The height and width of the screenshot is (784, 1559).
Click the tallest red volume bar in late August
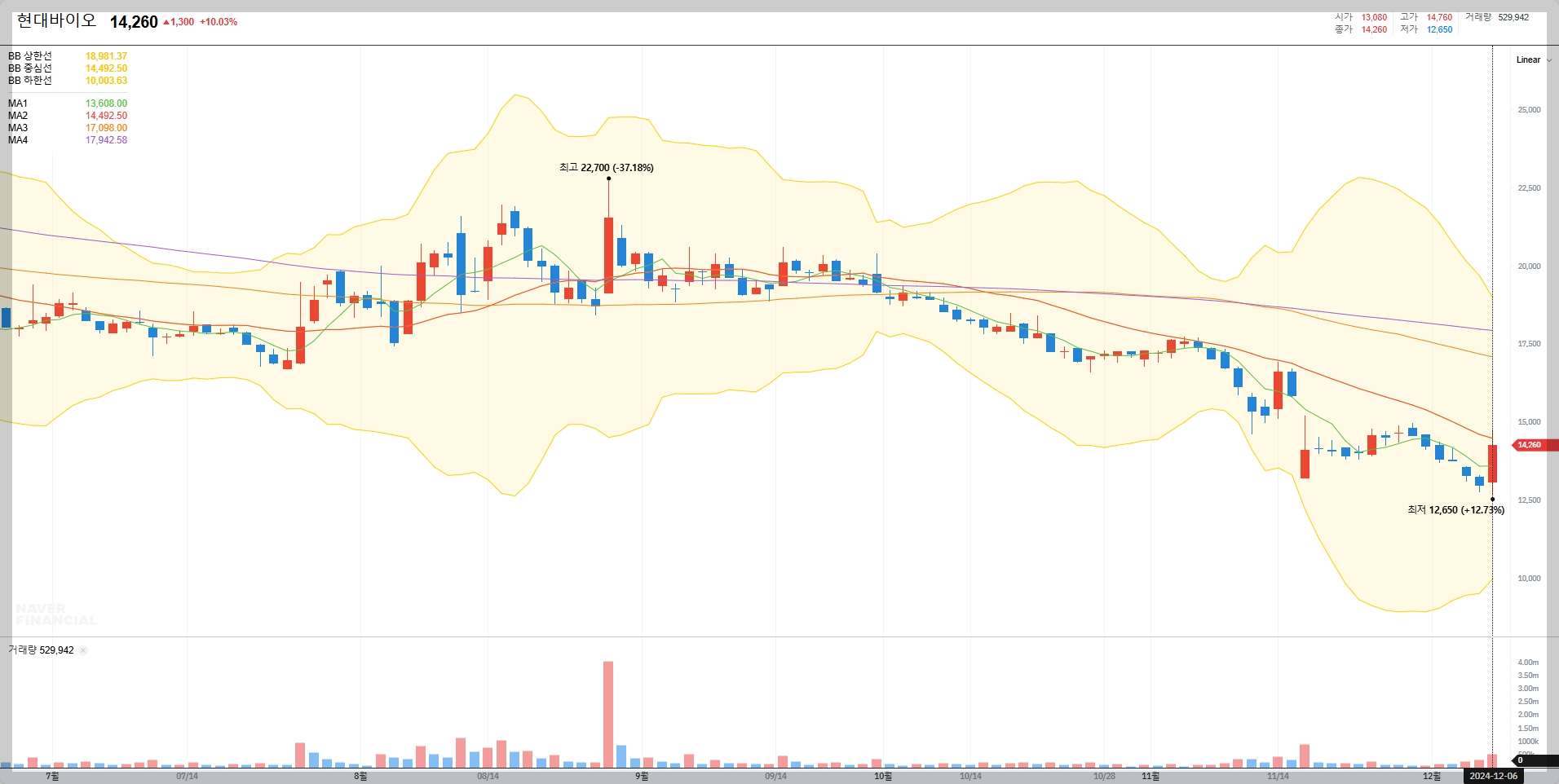tap(608, 715)
